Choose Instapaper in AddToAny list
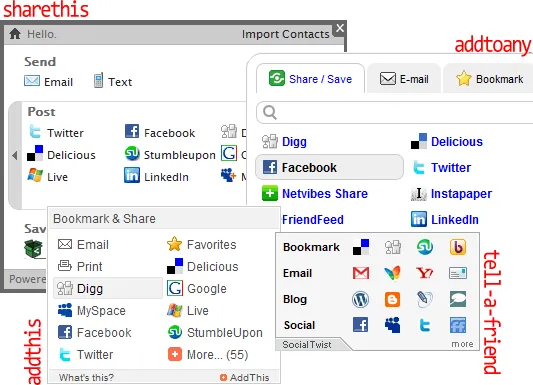Image resolution: width=533 pixels, height=385 pixels. tap(451, 193)
